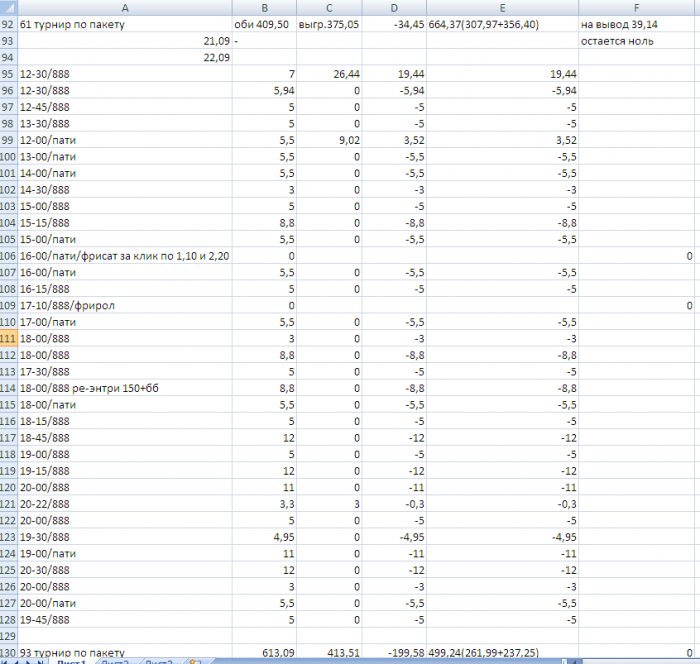Click cell '-34,45' in row 92
This screenshot has height=664, width=700.
coord(394,24)
